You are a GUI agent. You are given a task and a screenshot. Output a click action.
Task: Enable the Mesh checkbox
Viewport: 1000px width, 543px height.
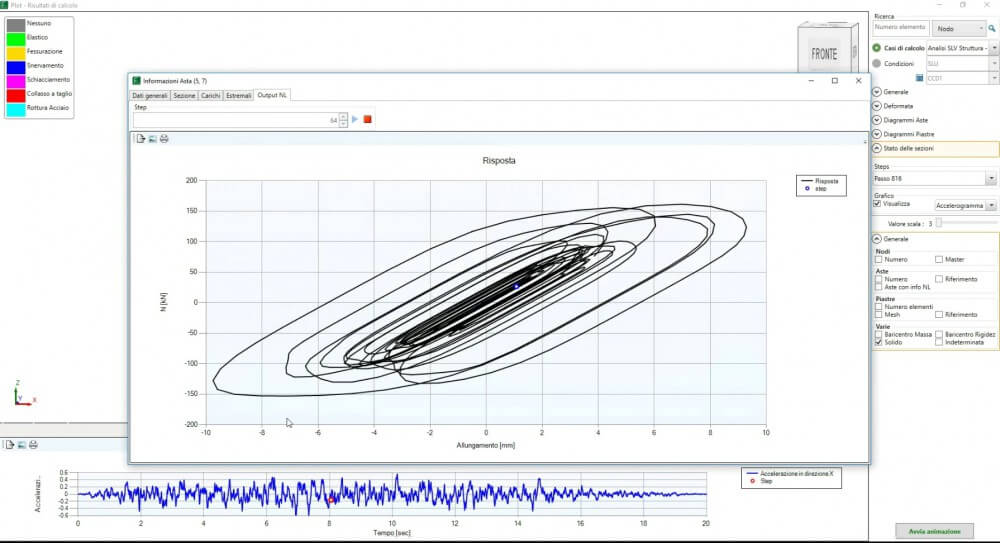[x=879, y=315]
